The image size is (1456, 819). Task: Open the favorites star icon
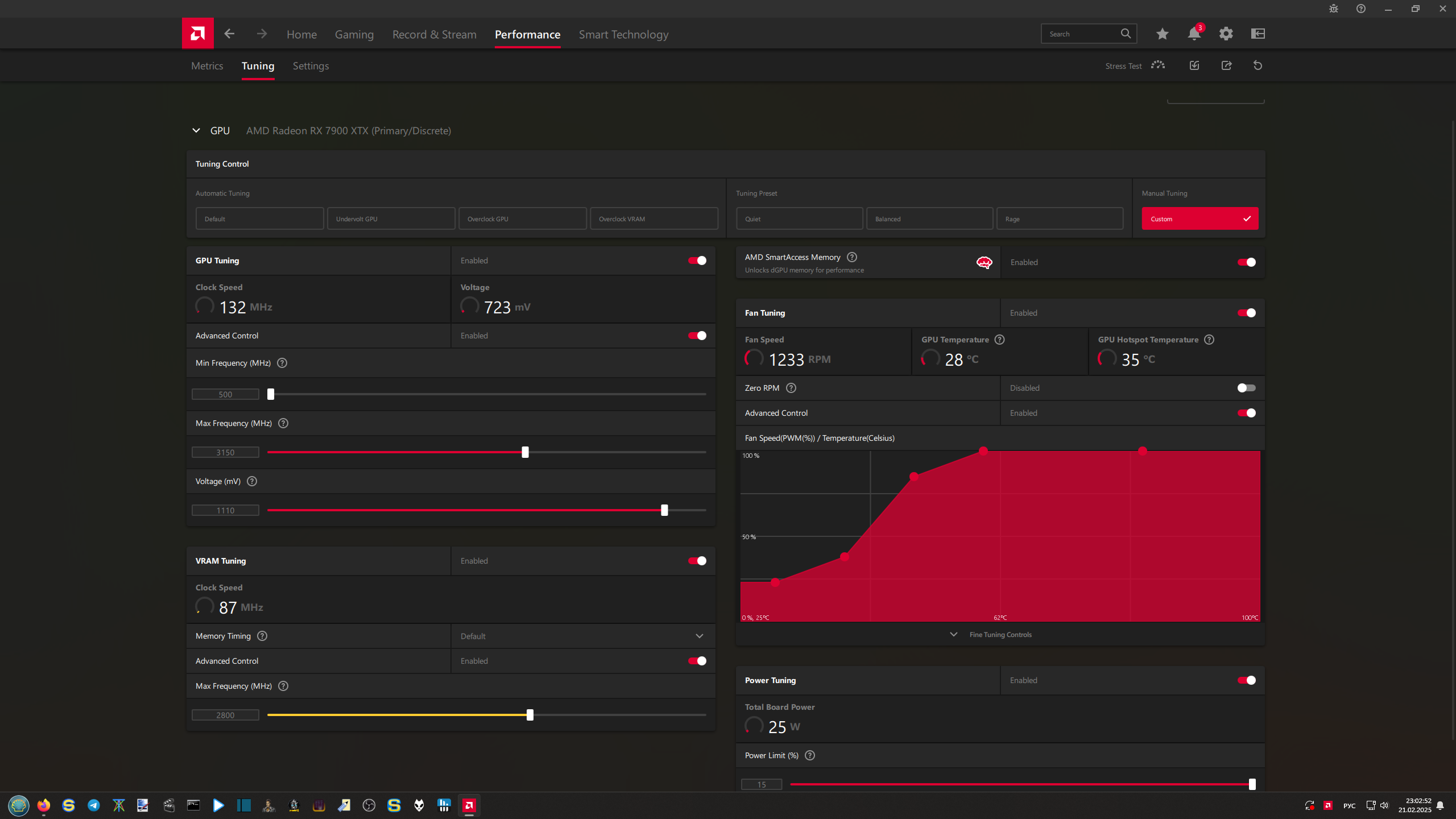click(x=1162, y=34)
